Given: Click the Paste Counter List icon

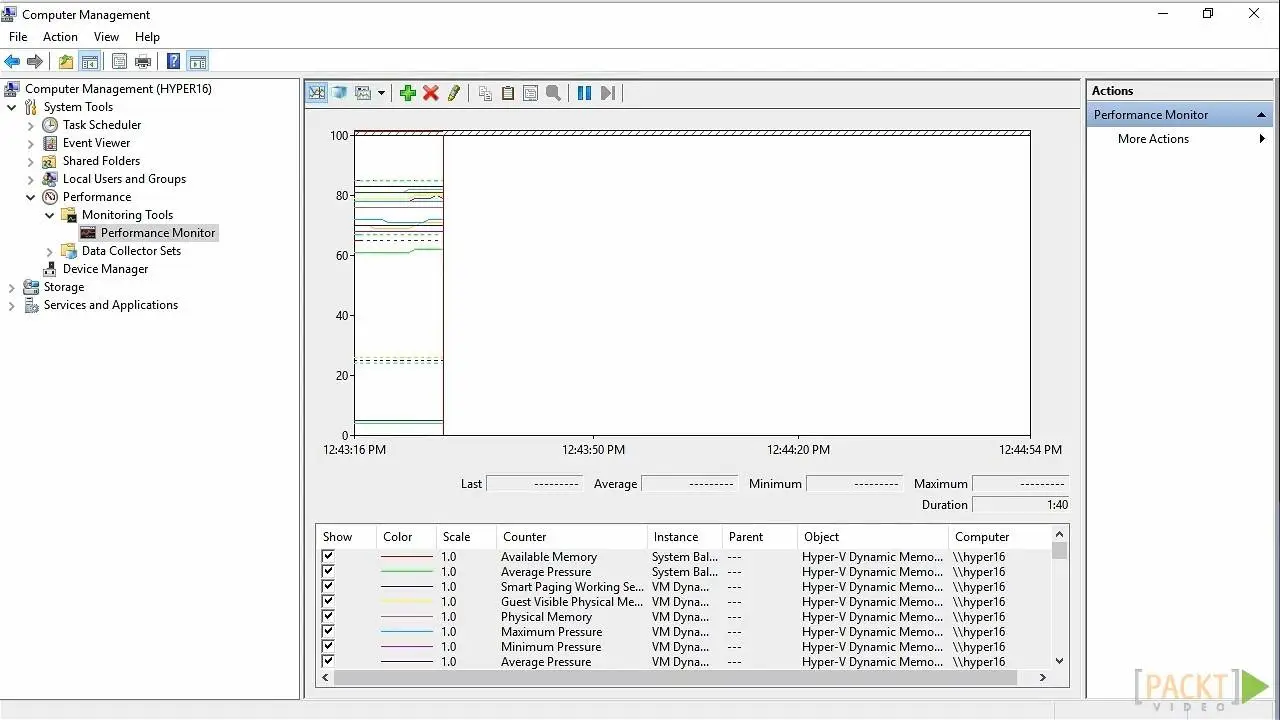Looking at the screenshot, I should 508,93.
